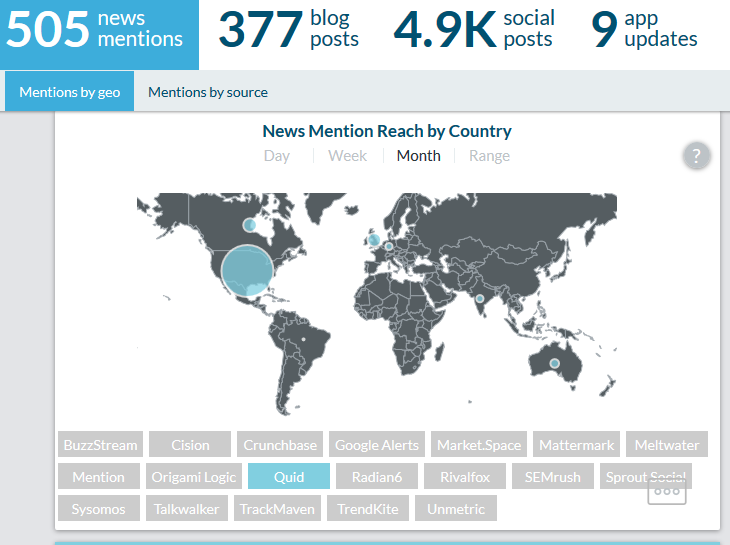Toggle the Crunchbase company filter
The width and height of the screenshot is (730, 545).
pos(280,445)
